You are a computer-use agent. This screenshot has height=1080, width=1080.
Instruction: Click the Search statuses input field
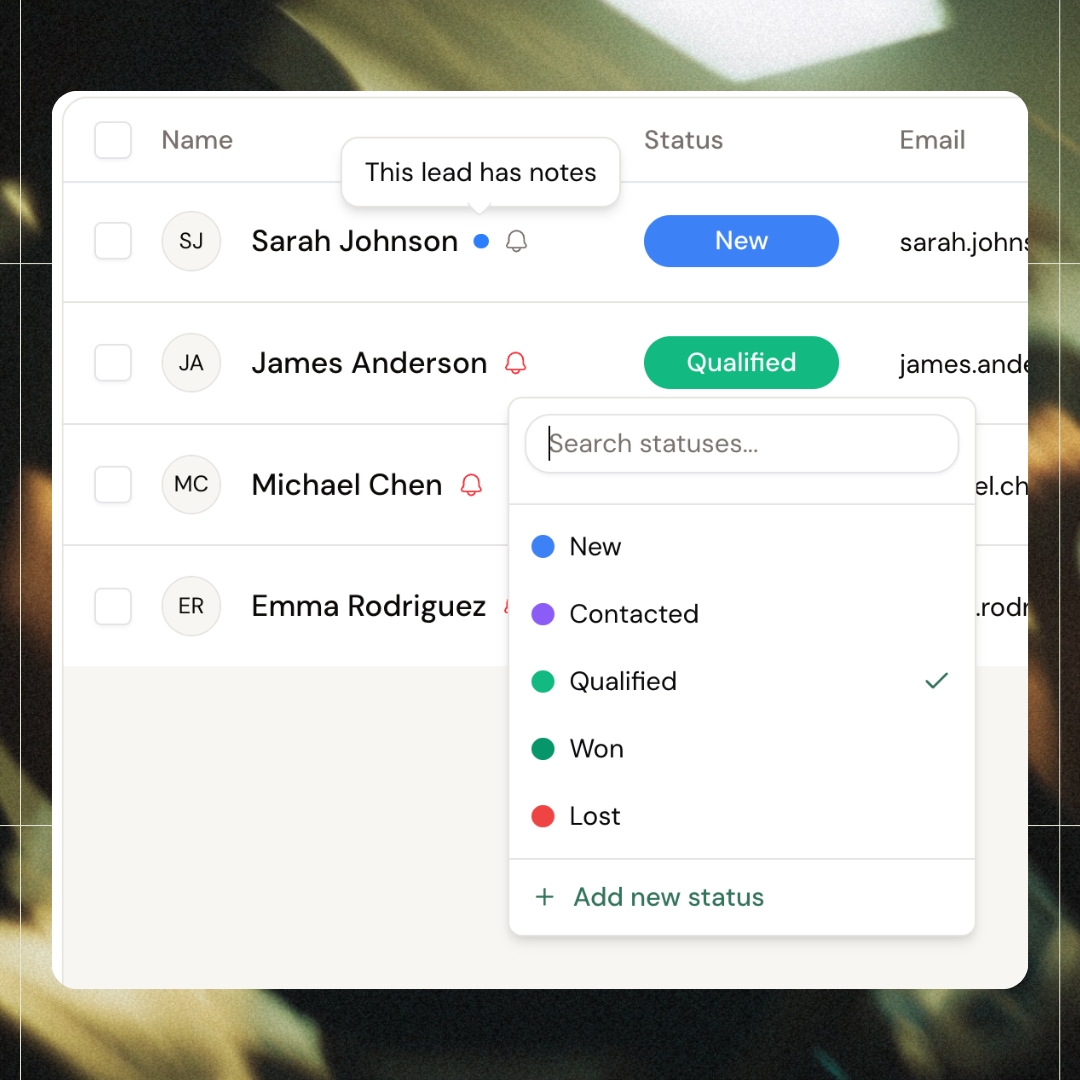tap(741, 443)
